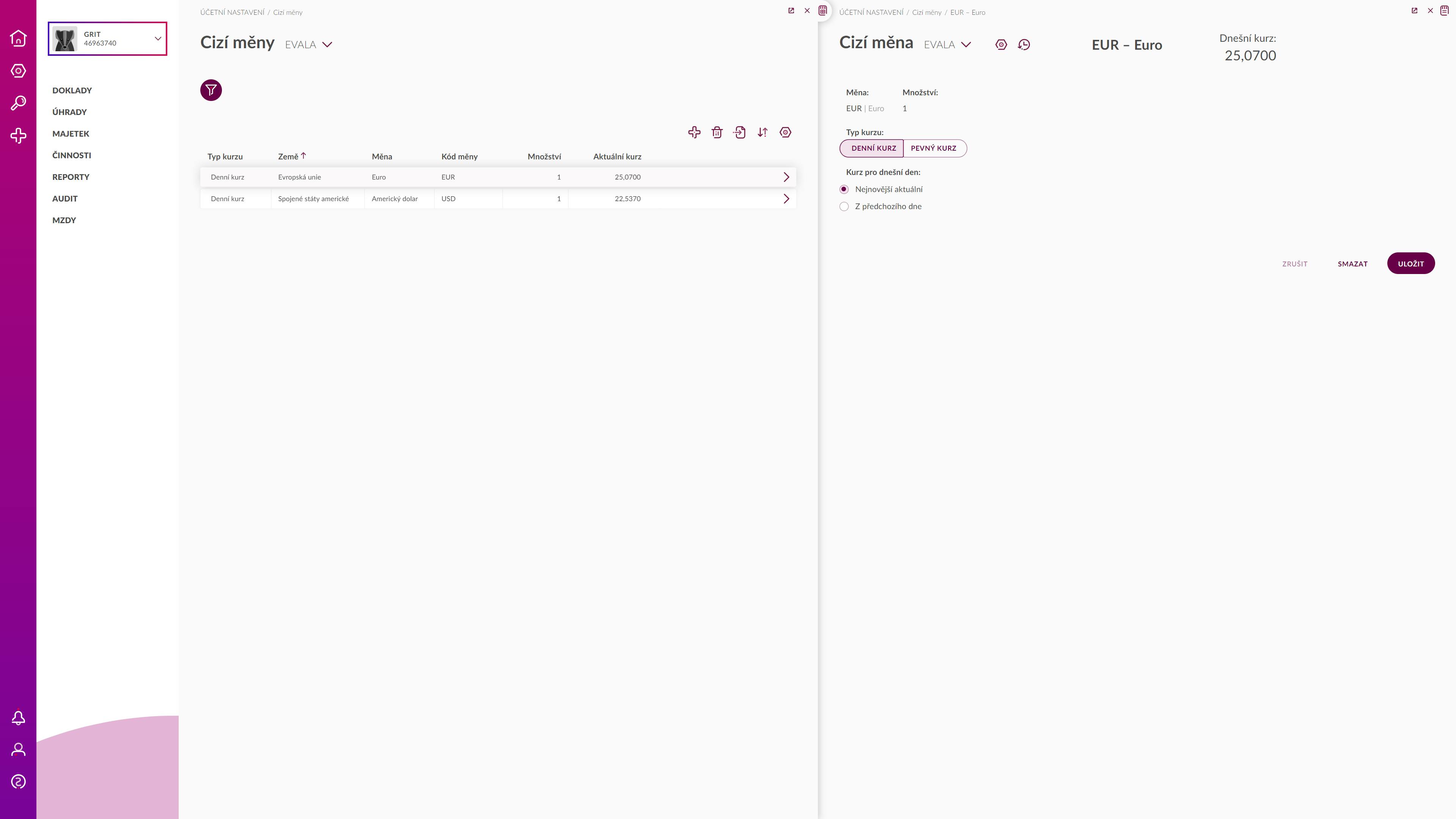Select Nejnovější aktuální radio option
The width and height of the screenshot is (1456, 819).
844,189
